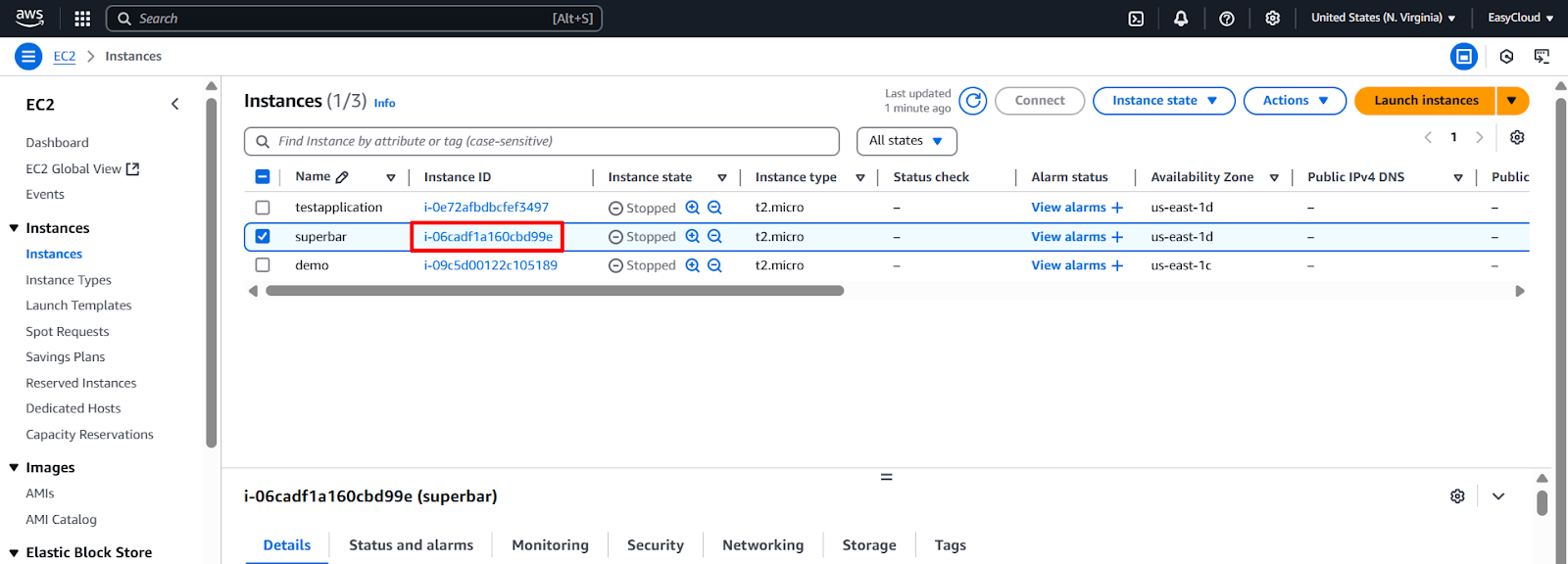Check the testapplication instance checkbox

coord(263,208)
